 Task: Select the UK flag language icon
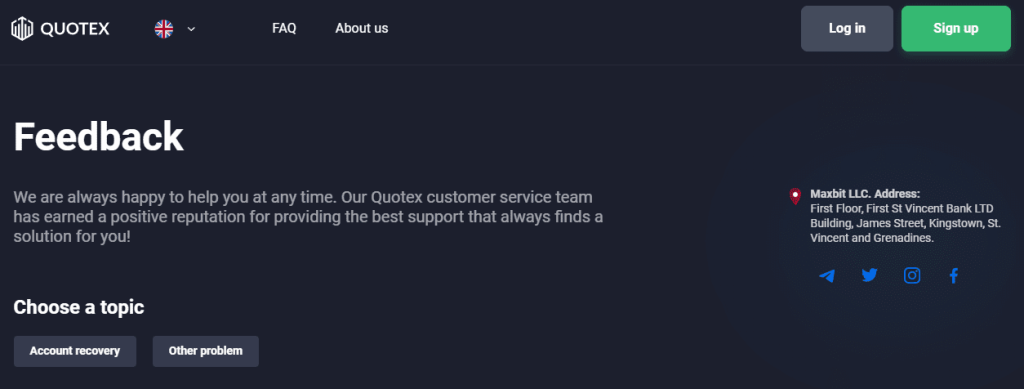[164, 29]
